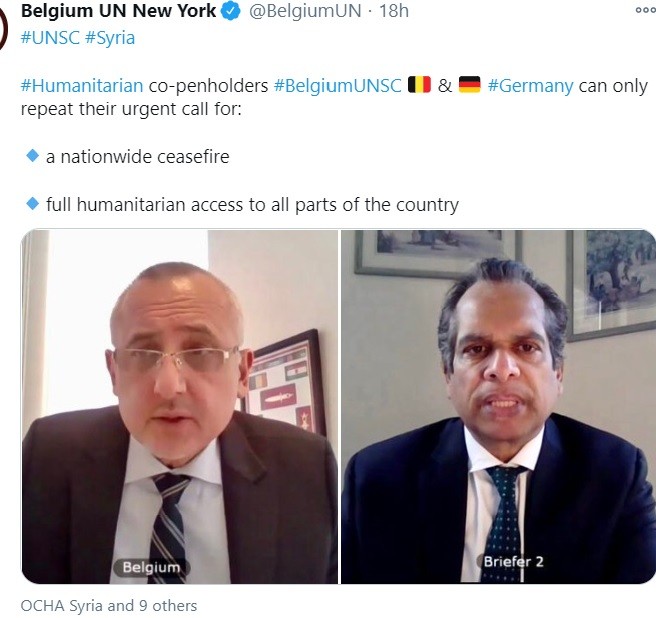Click the Briefer 2 caption label
Image resolution: width=656 pixels, height=618 pixels.
pos(513,562)
